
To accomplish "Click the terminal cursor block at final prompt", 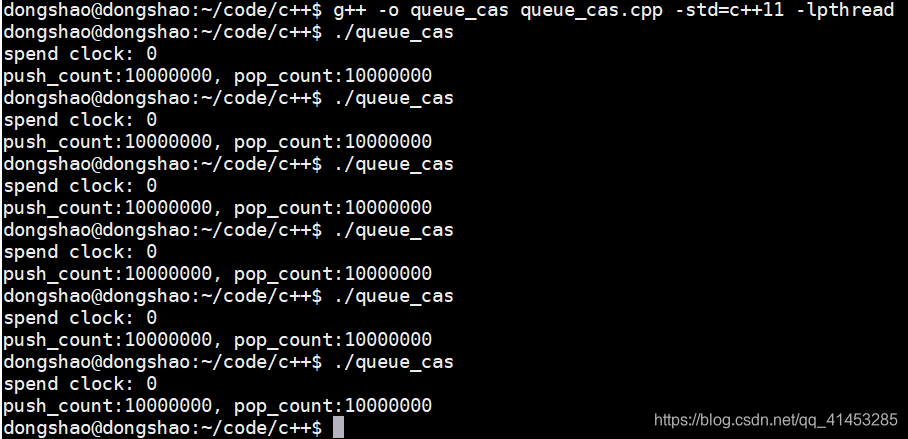I will pyautogui.click(x=339, y=428).
